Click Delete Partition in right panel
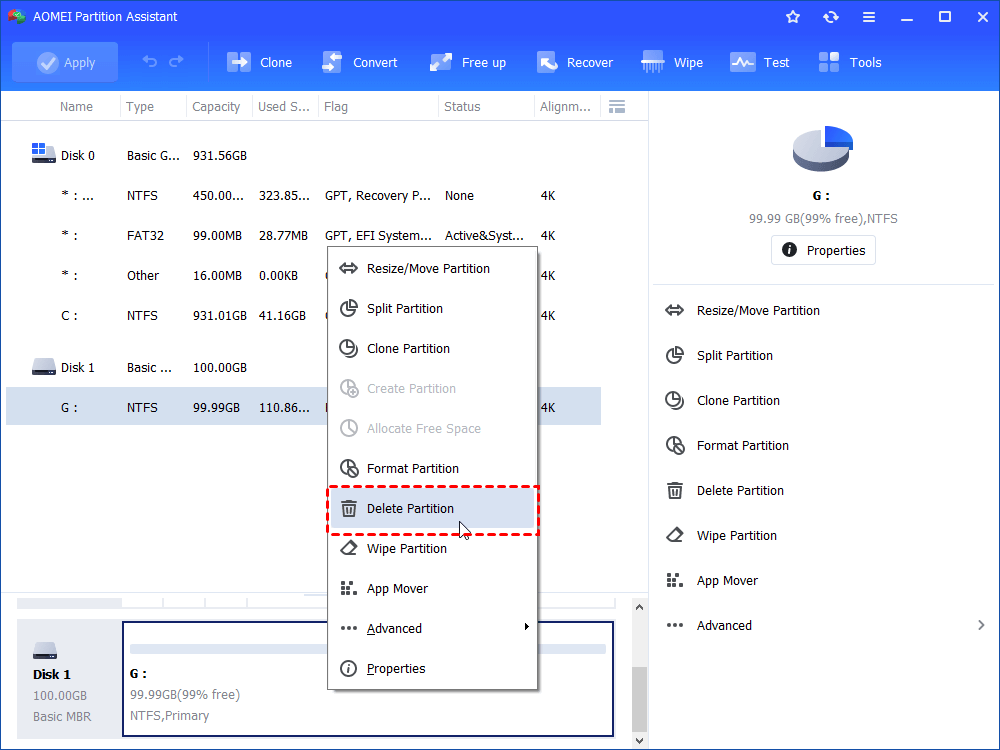The width and height of the screenshot is (1000, 750). (740, 490)
